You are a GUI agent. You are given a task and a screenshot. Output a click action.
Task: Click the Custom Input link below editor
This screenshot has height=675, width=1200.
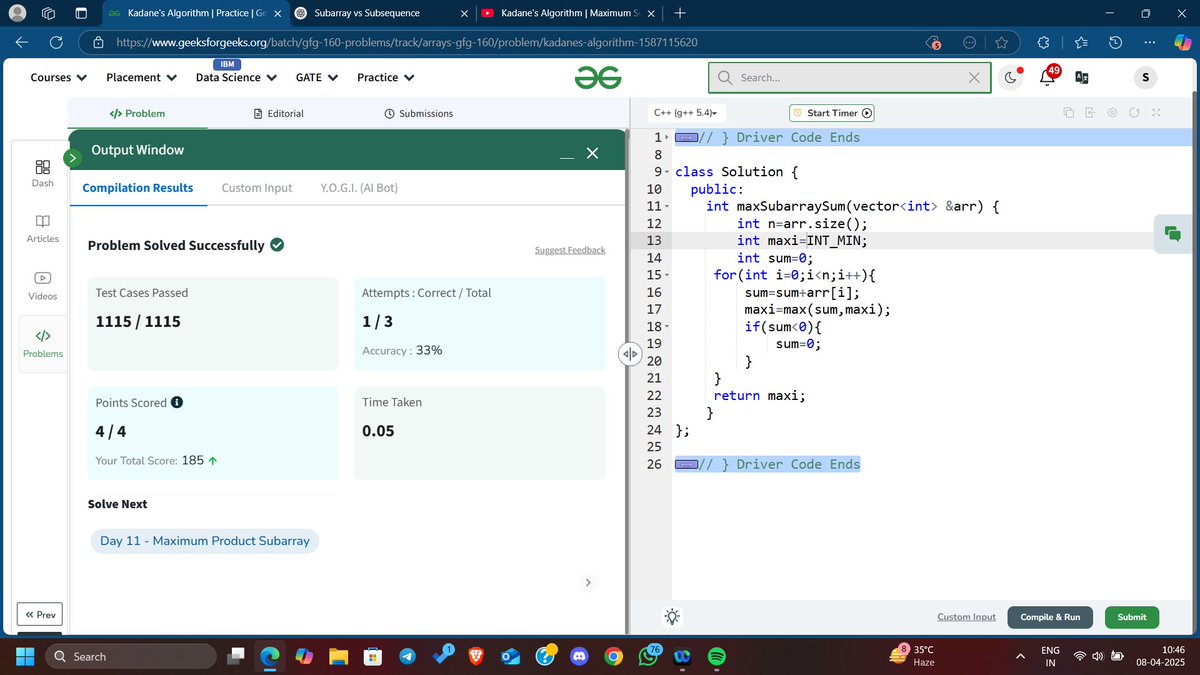click(966, 617)
